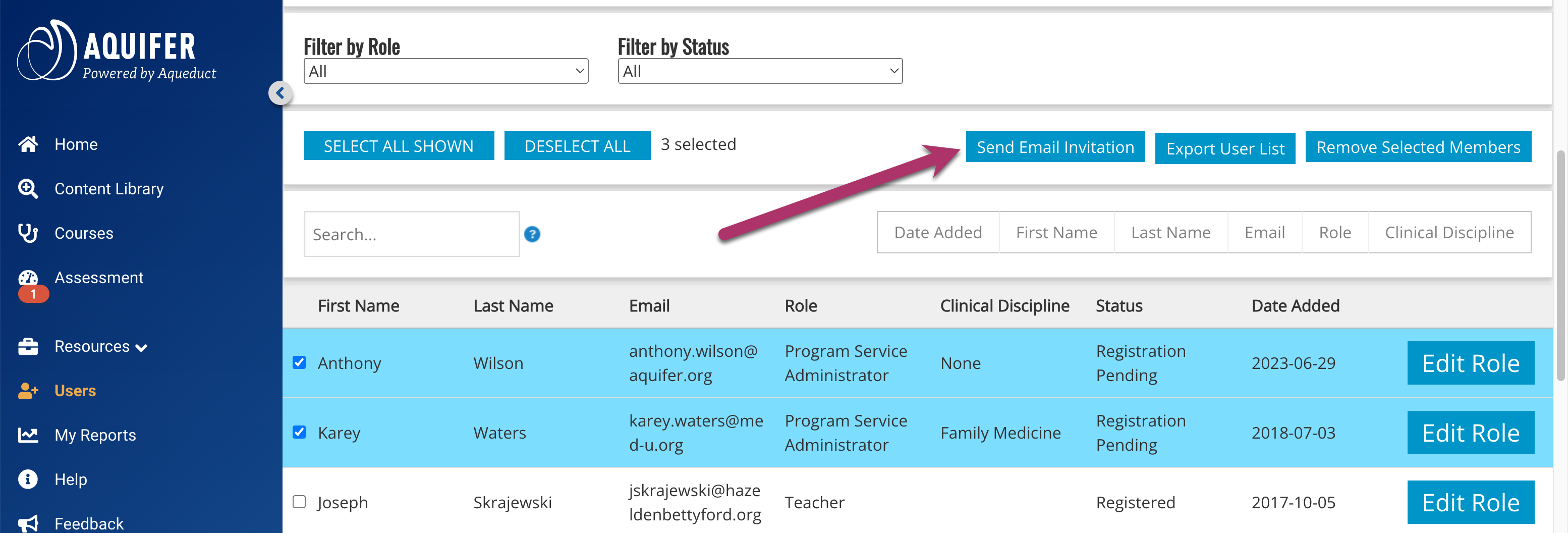Open the search help question mark icon
Viewport: 1568px width, 533px height.
532,234
